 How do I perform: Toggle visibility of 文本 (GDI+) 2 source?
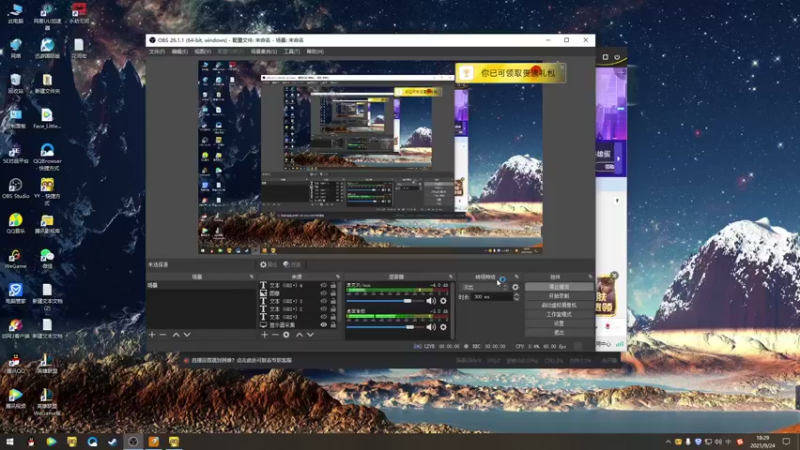(x=323, y=309)
